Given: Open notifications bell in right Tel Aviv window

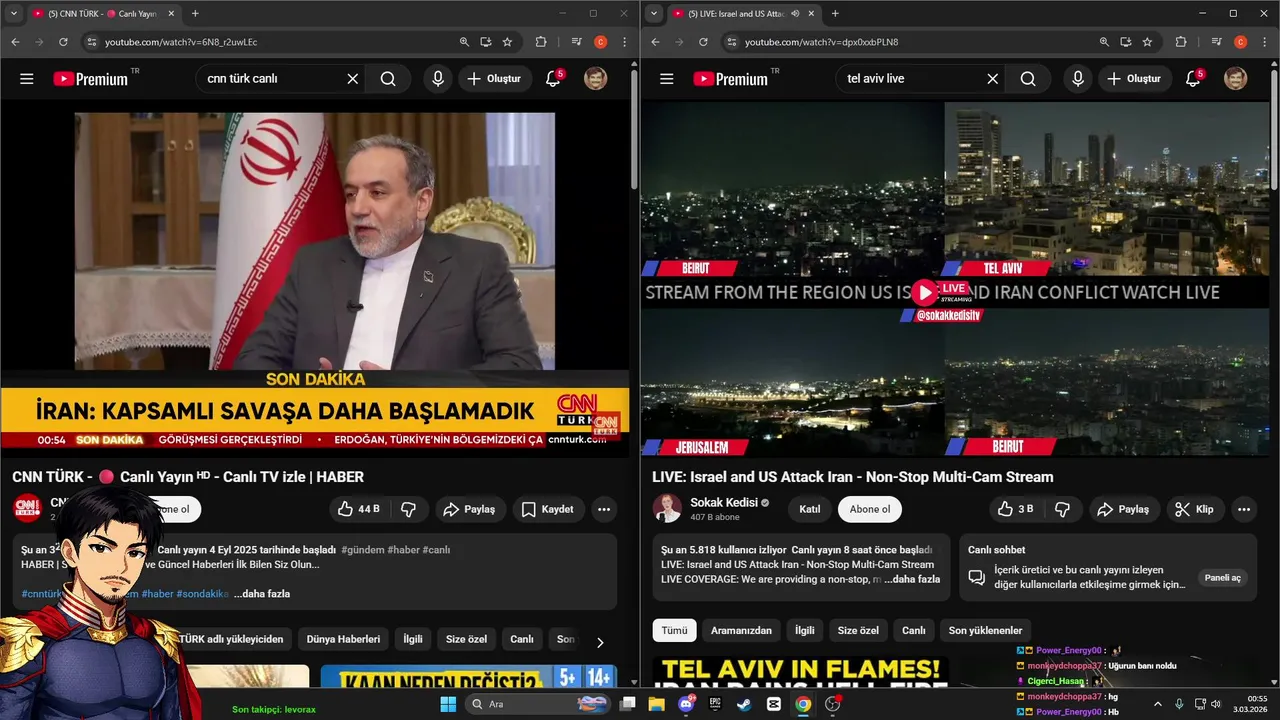Looking at the screenshot, I should (x=1193, y=79).
